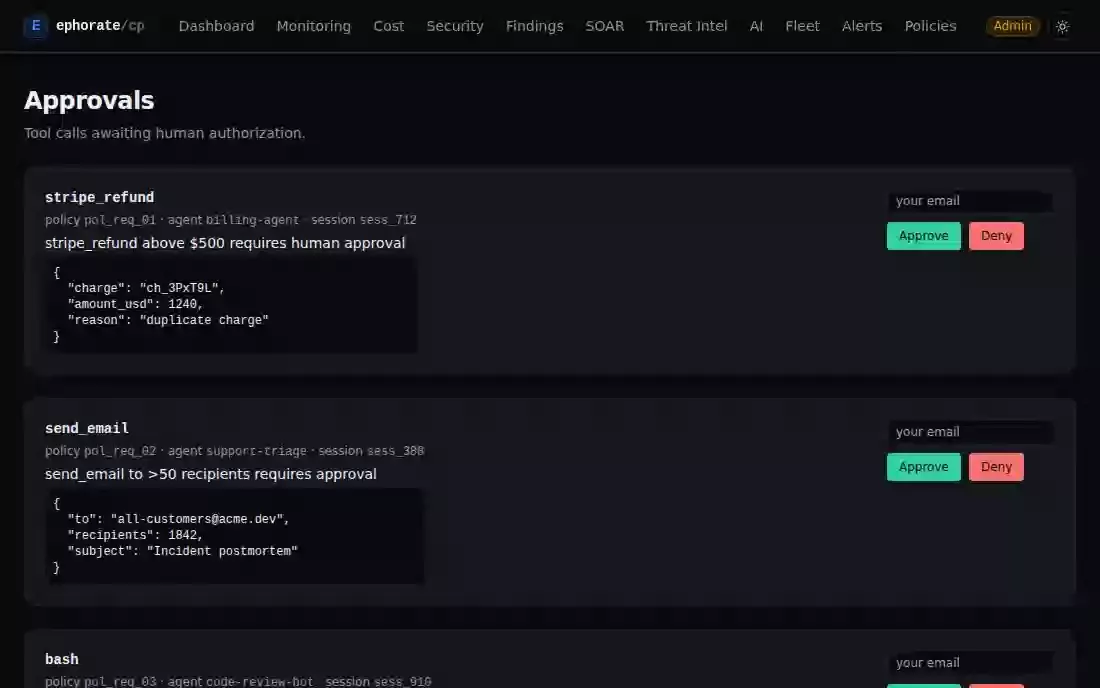This screenshot has width=1100, height=688.
Task: Navigate to Security
Action: [455, 26]
